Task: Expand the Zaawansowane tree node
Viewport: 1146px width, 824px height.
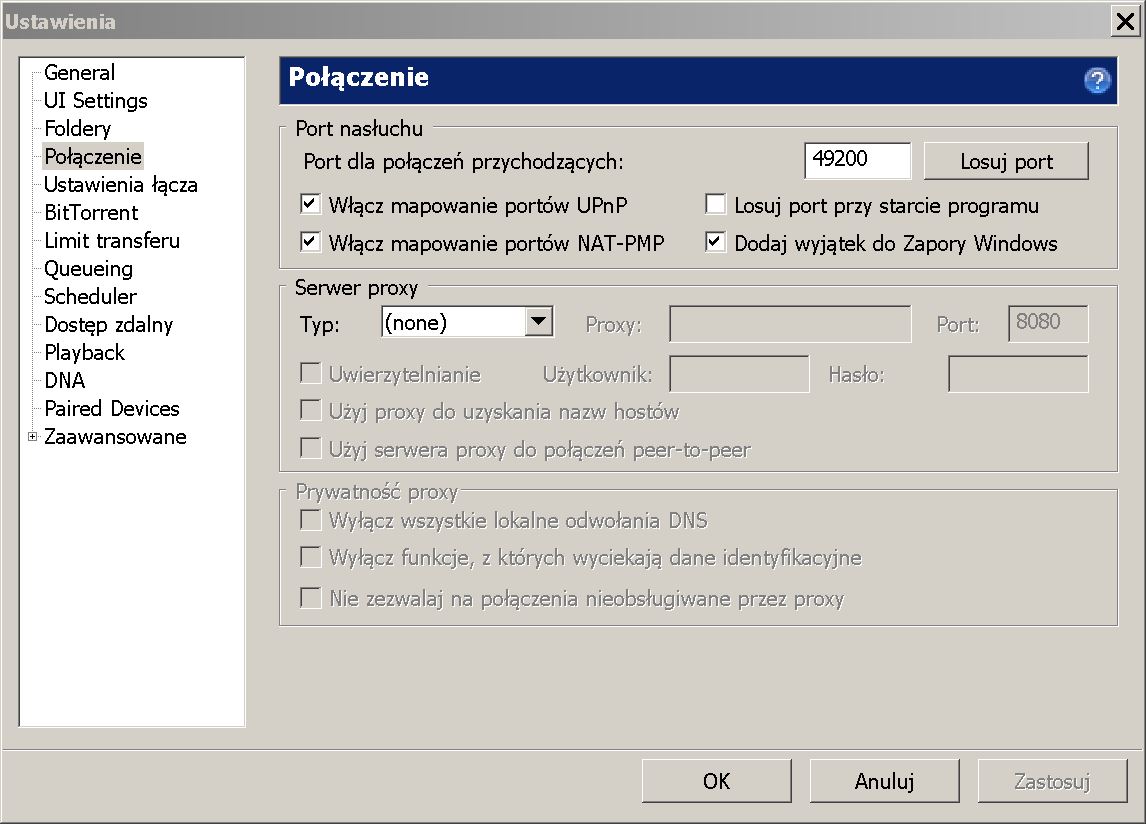Action: [x=32, y=436]
